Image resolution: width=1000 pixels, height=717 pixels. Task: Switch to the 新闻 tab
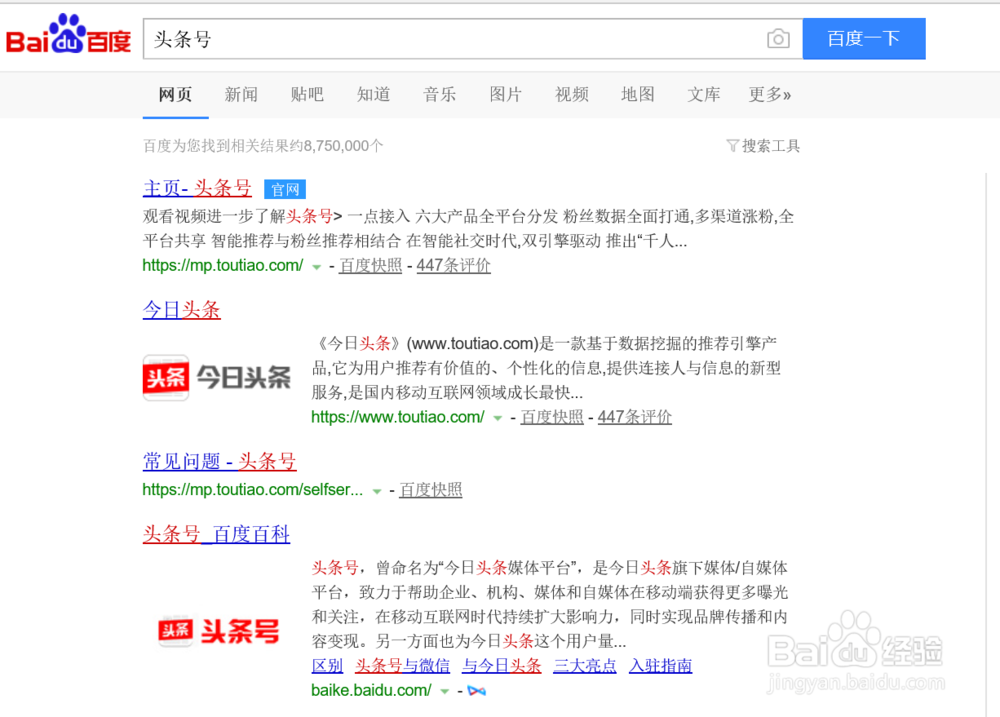241,94
